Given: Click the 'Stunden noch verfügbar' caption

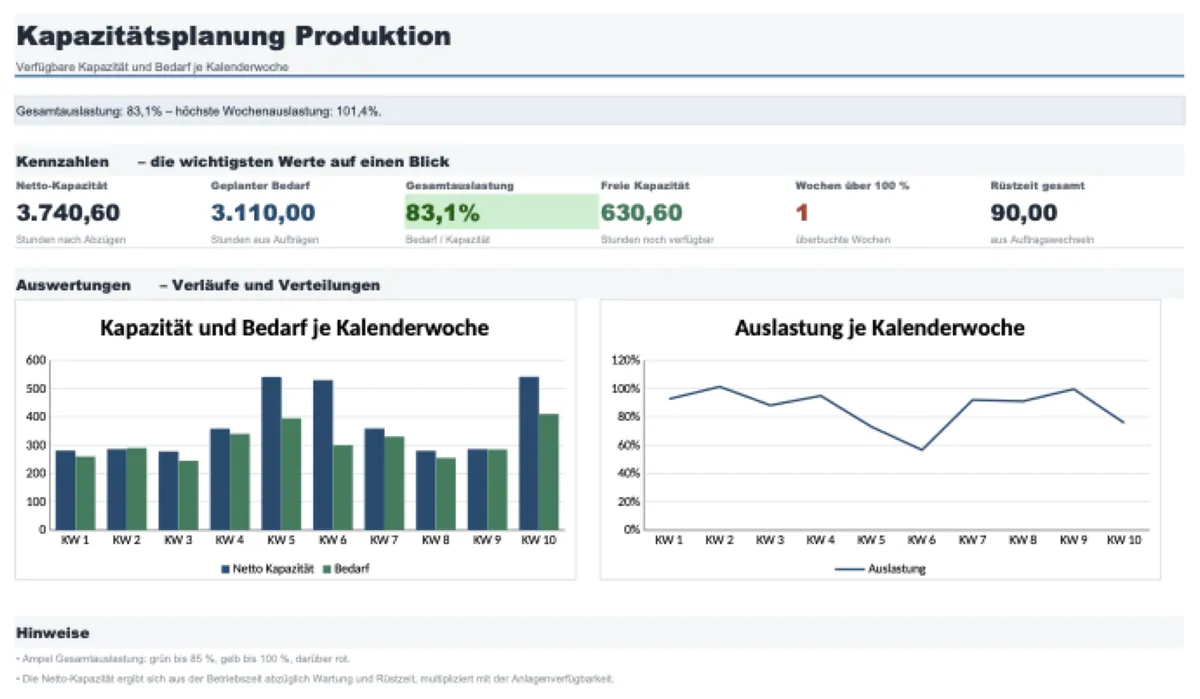Looking at the screenshot, I should 657,240.
